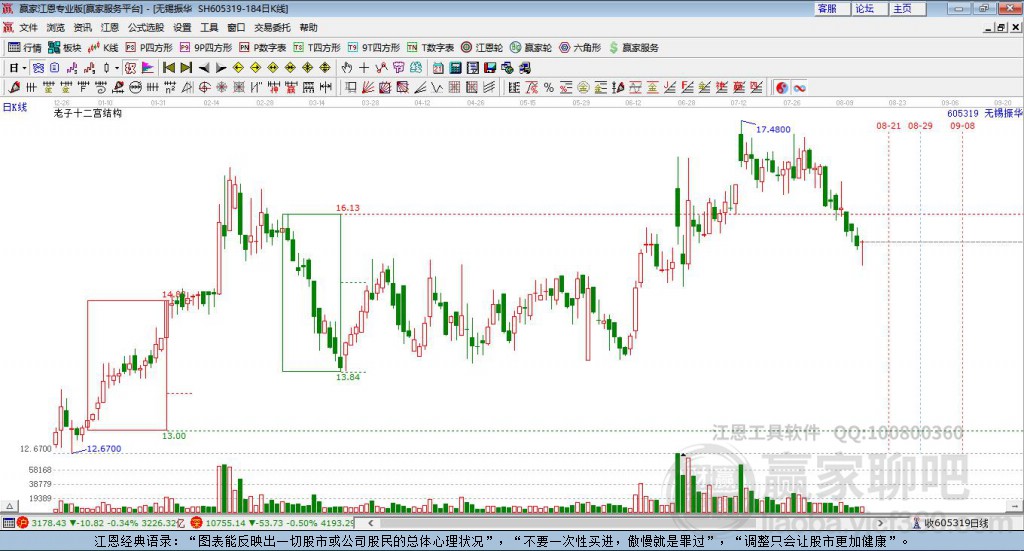Select the hand pan tool
Image resolution: width=1024 pixels, height=551 pixels.
coord(346,68)
